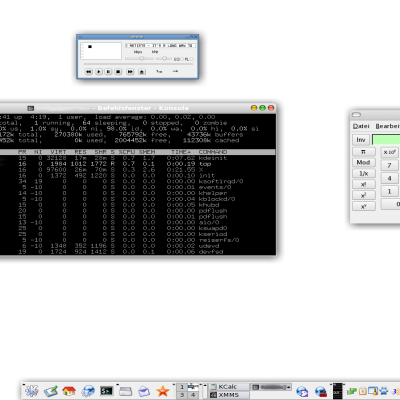
Task: Click XMMS eject/open file button
Action: pyautogui.click(x=142, y=72)
